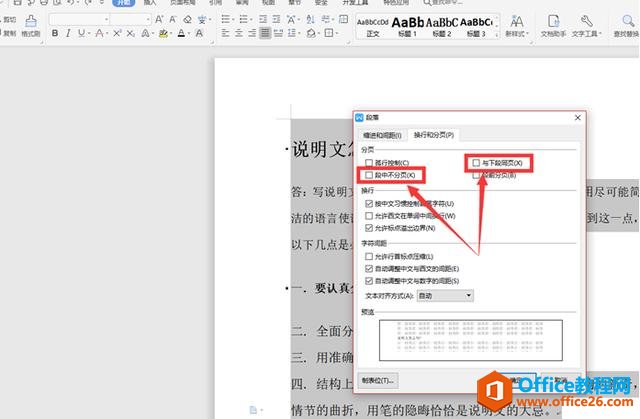This screenshot has width=640, height=419.
Task: Click the justify alignment icon
Action: point(265,33)
